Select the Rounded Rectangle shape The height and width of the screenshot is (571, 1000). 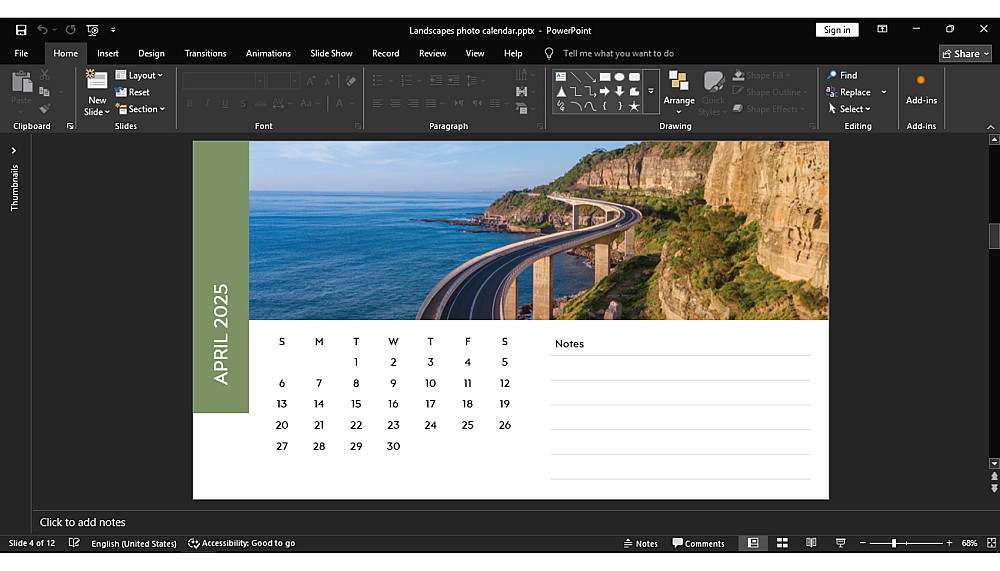(634, 77)
